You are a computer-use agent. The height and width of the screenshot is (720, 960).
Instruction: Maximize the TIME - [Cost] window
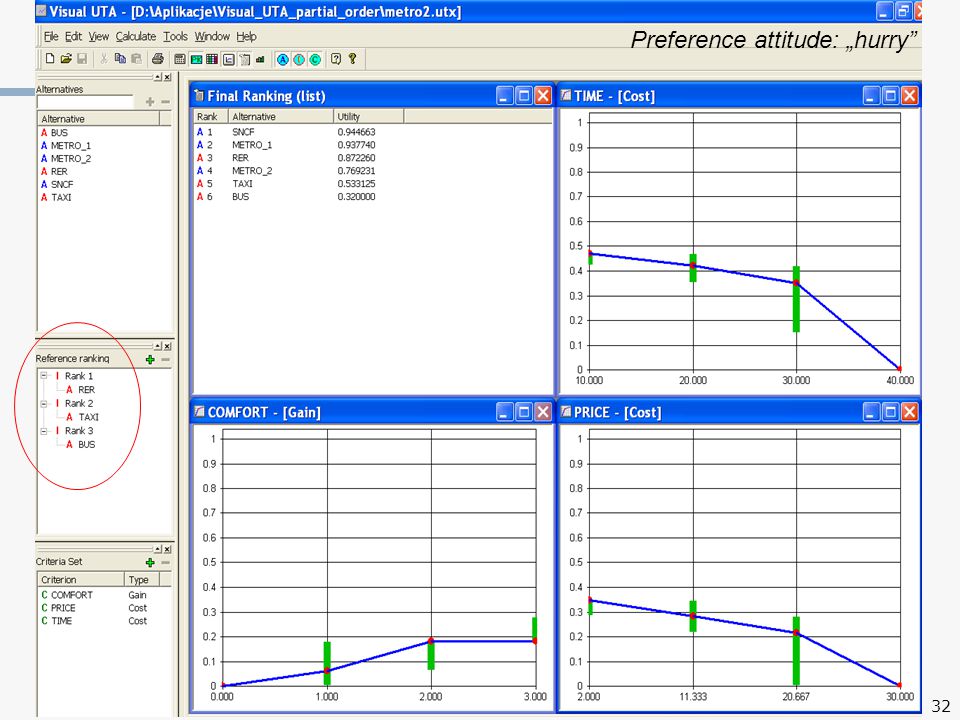(891, 96)
